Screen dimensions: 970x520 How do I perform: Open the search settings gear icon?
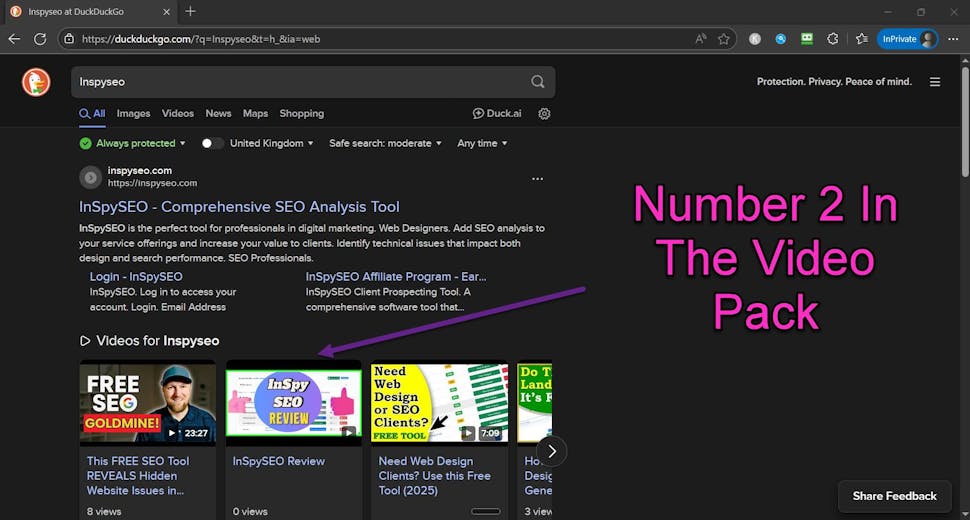544,114
